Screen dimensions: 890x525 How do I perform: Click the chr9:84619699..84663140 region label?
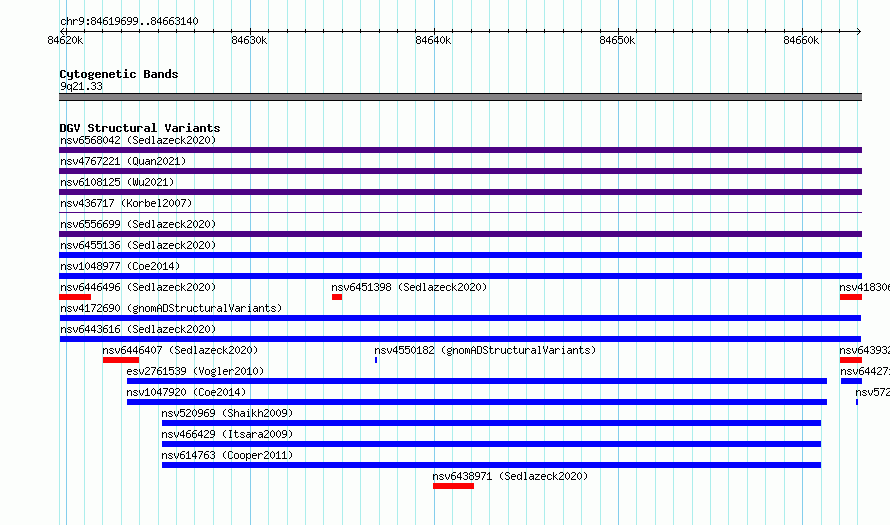pyautogui.click(x=129, y=21)
